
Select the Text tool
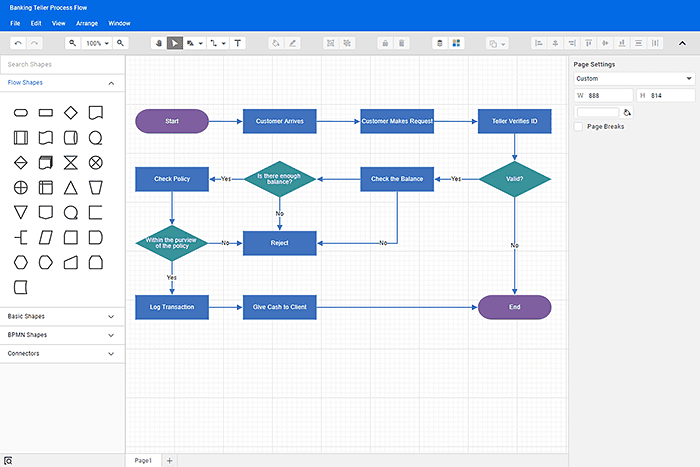[x=238, y=43]
